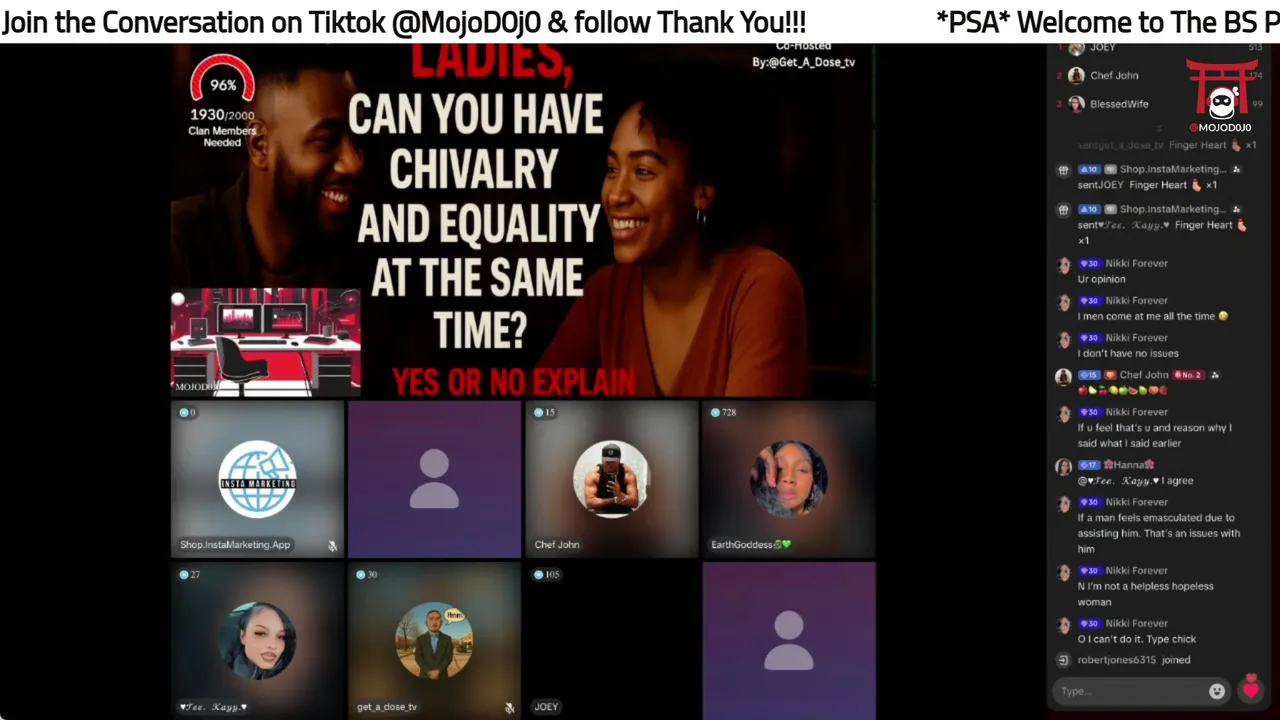Open get_a_dose_tv guest avatar

434,641
